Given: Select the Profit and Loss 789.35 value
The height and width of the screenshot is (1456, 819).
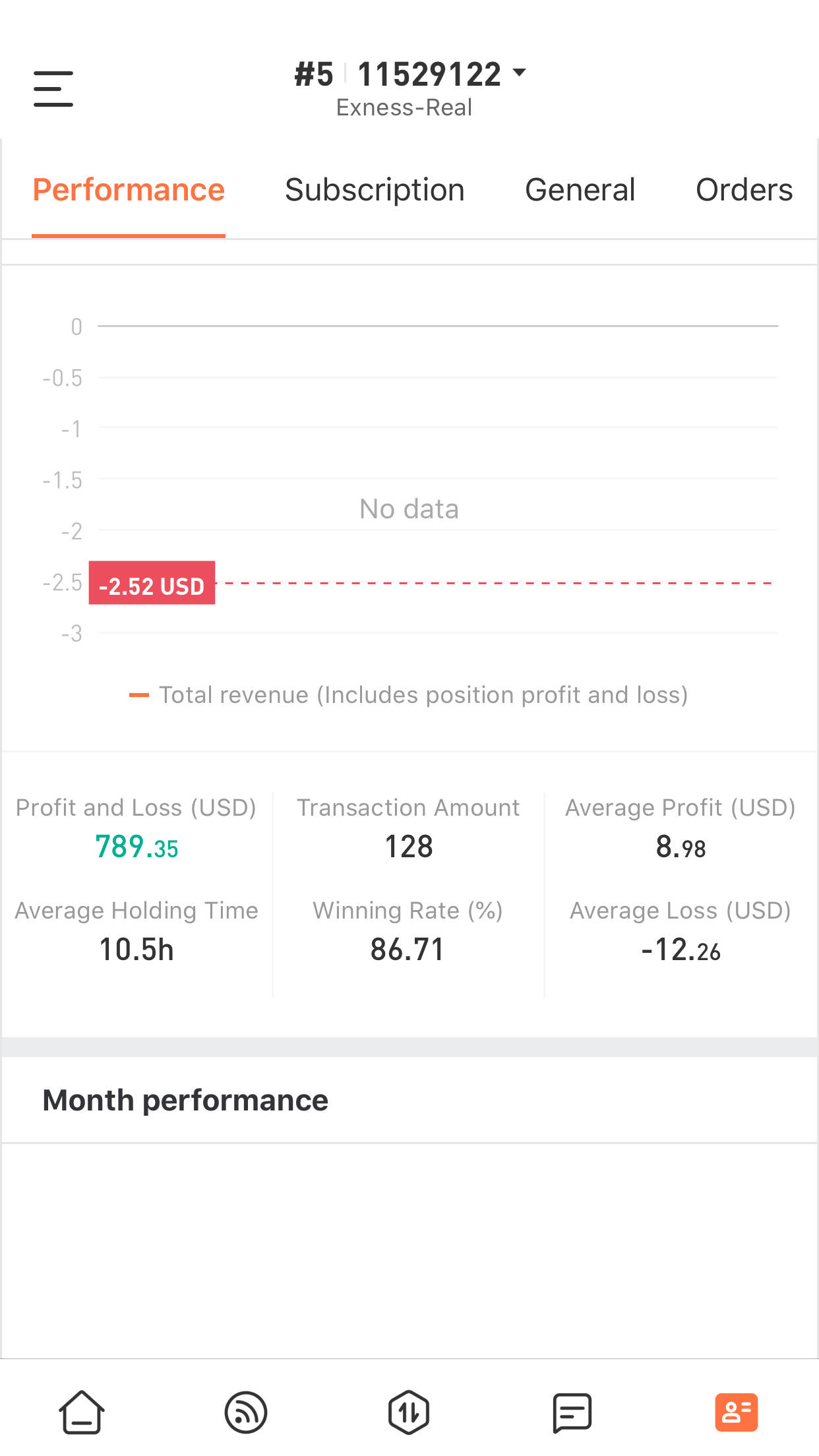Looking at the screenshot, I should point(136,847).
